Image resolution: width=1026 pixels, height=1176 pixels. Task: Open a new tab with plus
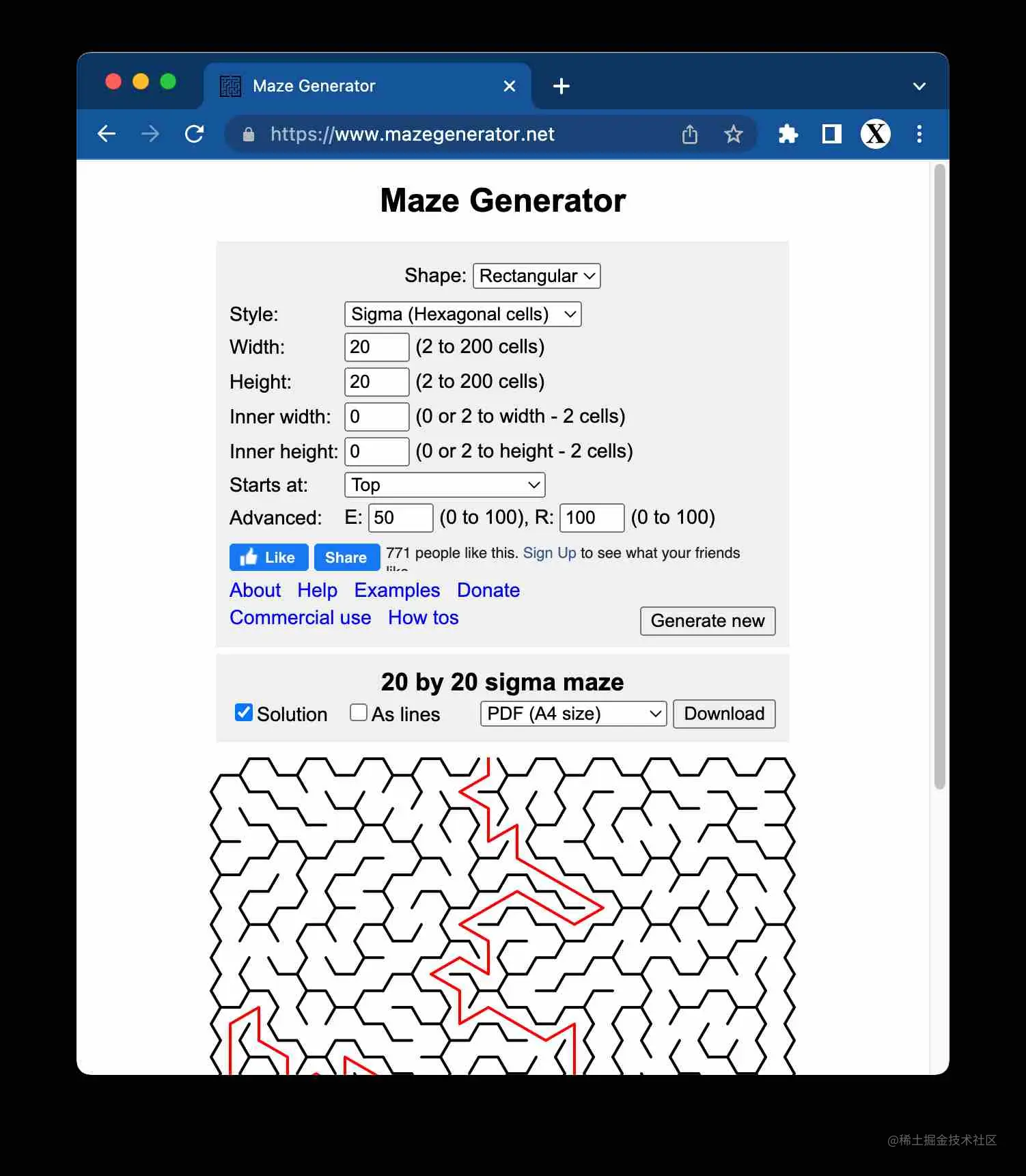click(x=561, y=86)
